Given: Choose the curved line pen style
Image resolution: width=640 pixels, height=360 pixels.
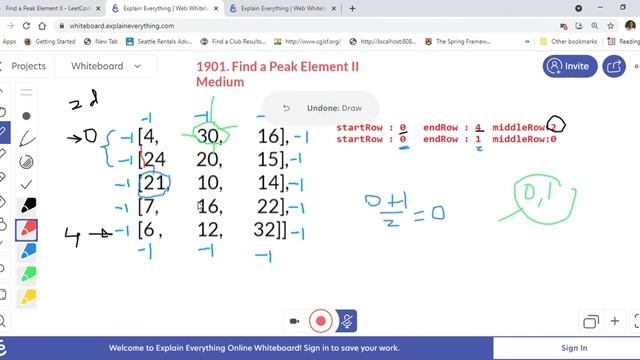Looking at the screenshot, I should 27,139.
